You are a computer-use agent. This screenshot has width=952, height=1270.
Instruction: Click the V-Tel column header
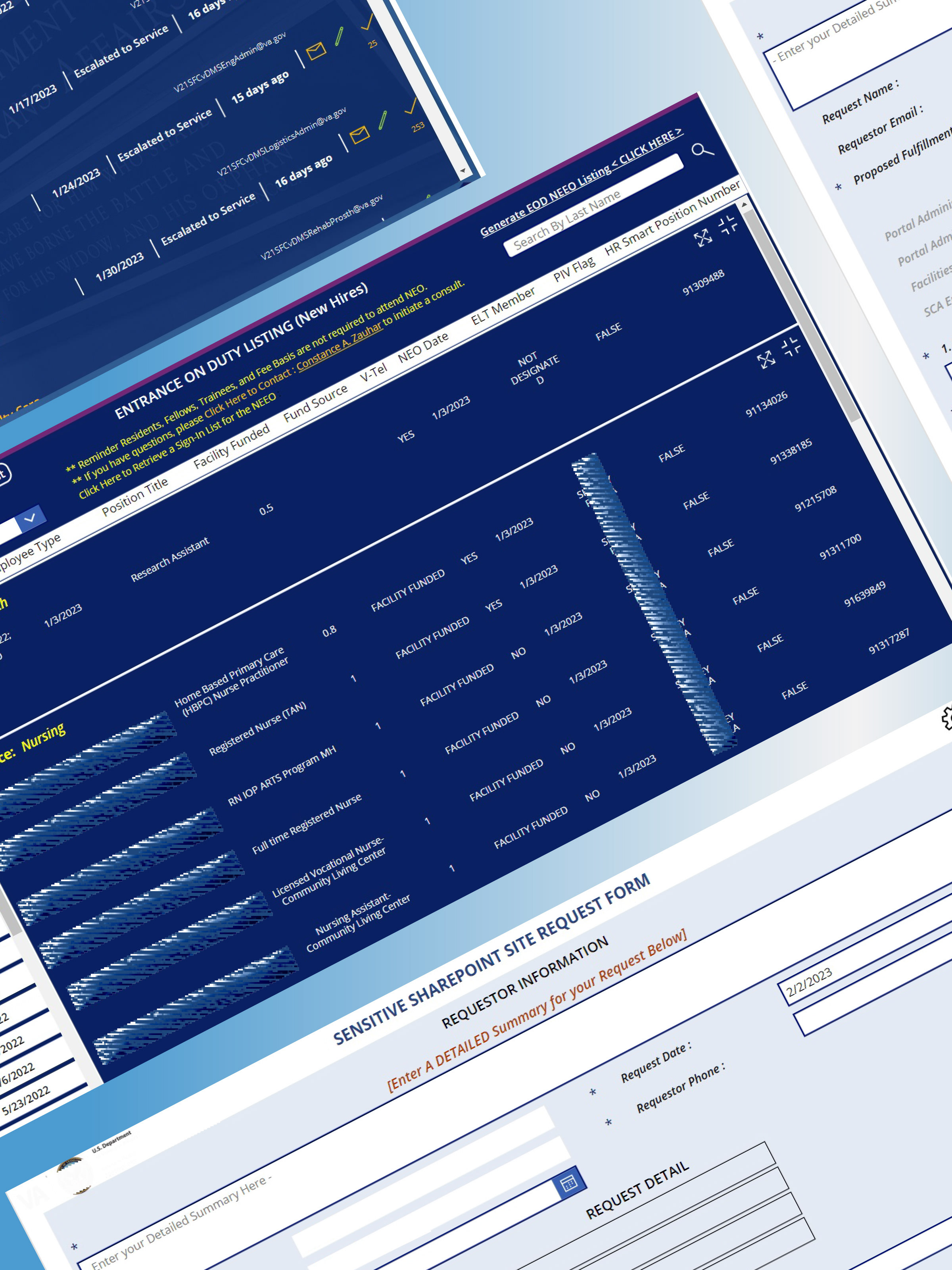pyautogui.click(x=374, y=373)
